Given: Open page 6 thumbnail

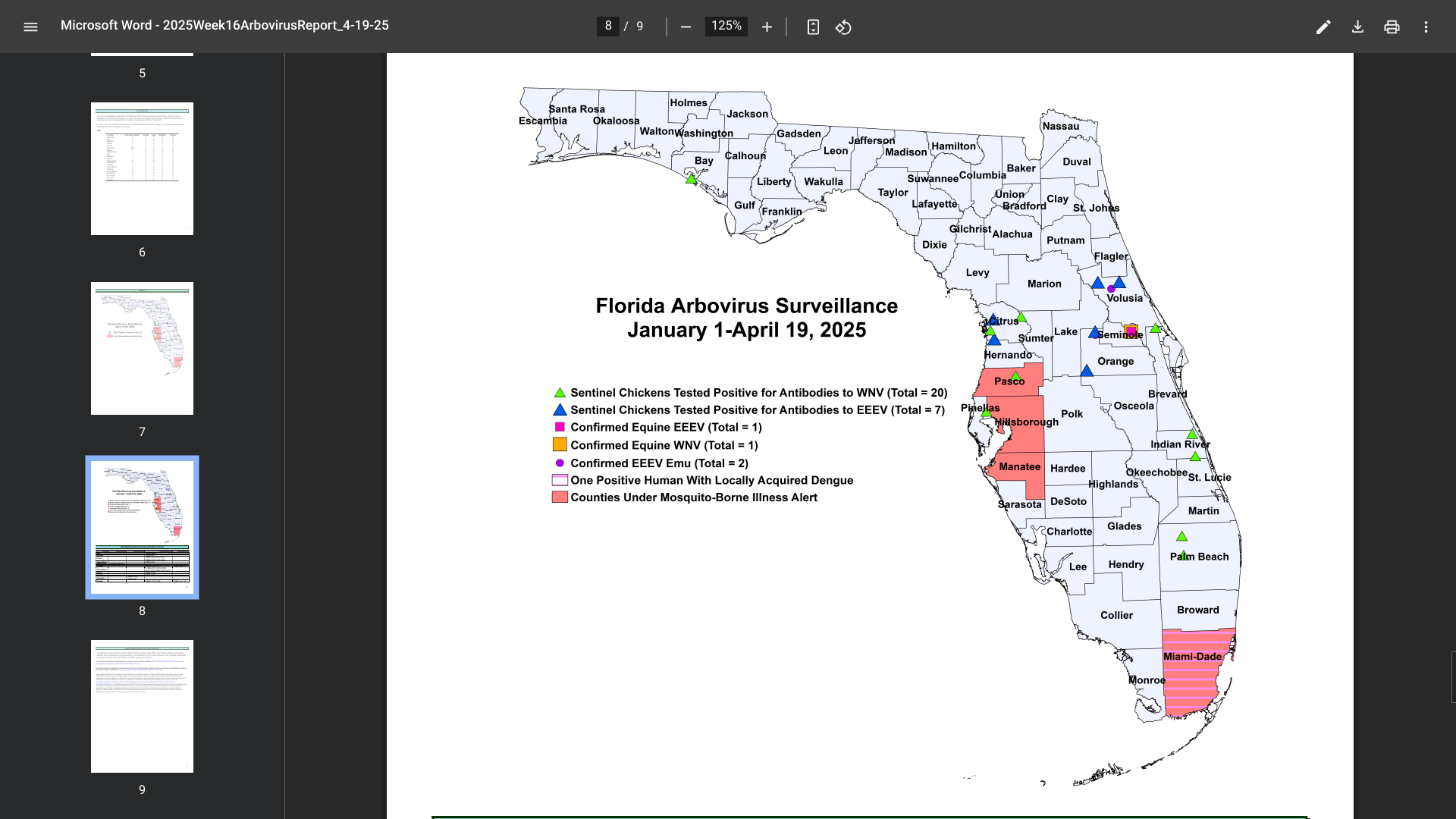Looking at the screenshot, I should (142, 168).
